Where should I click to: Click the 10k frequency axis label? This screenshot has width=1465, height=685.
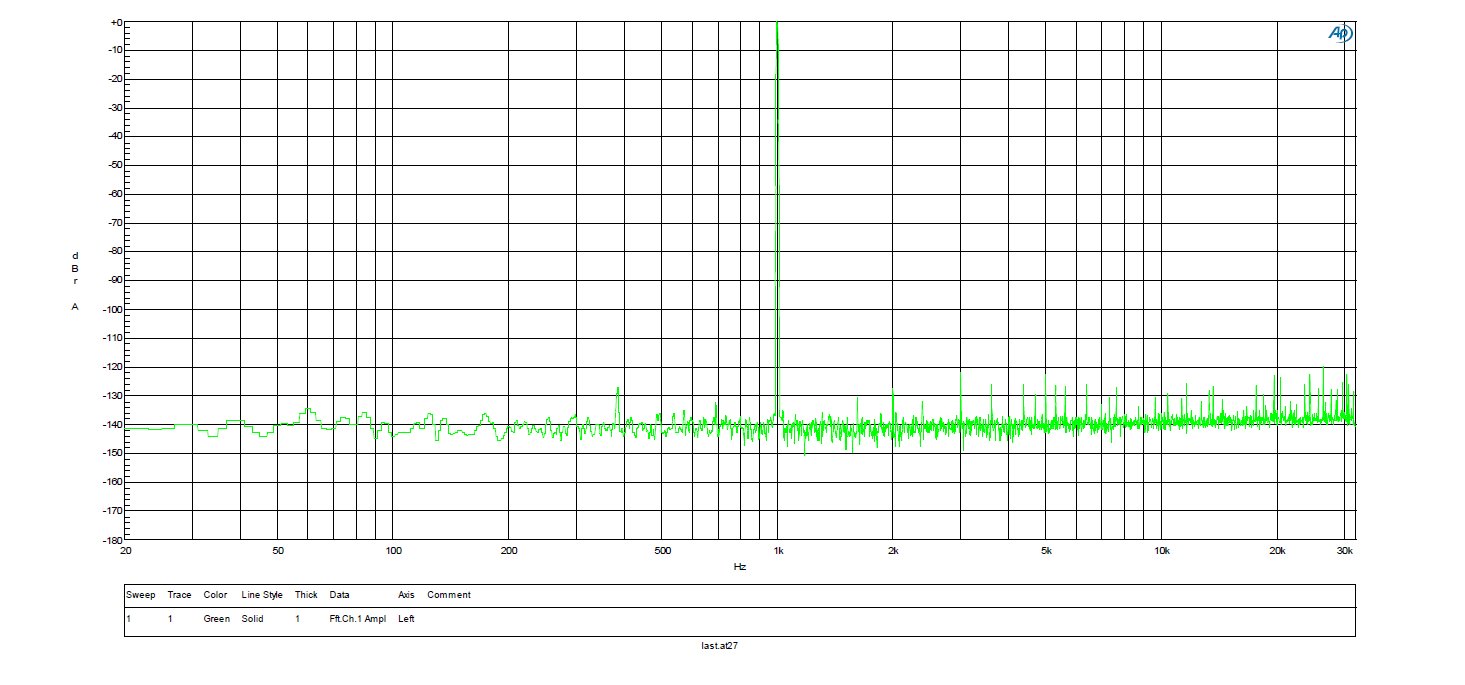coord(1161,551)
